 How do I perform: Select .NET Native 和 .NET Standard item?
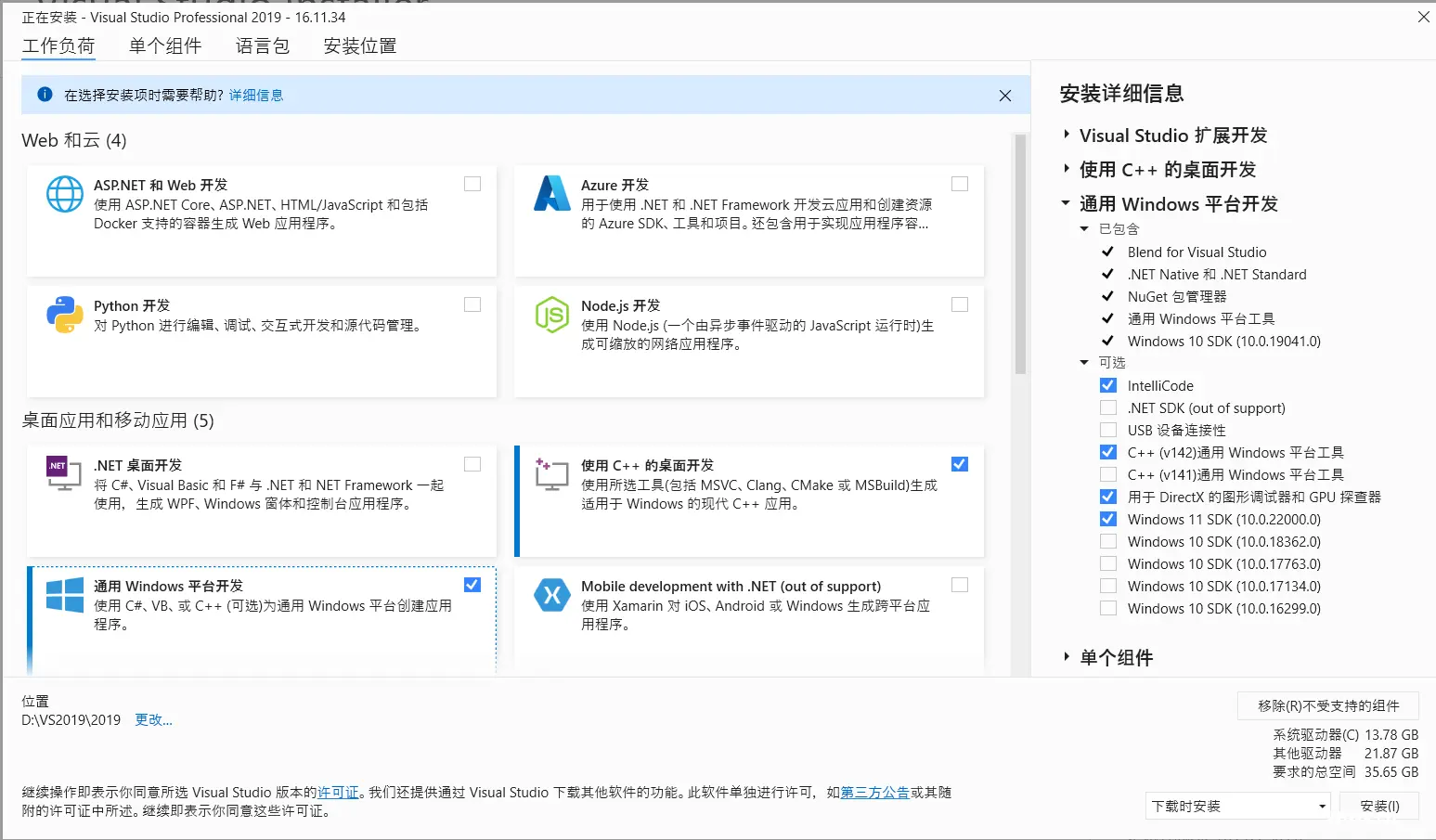1217,274
